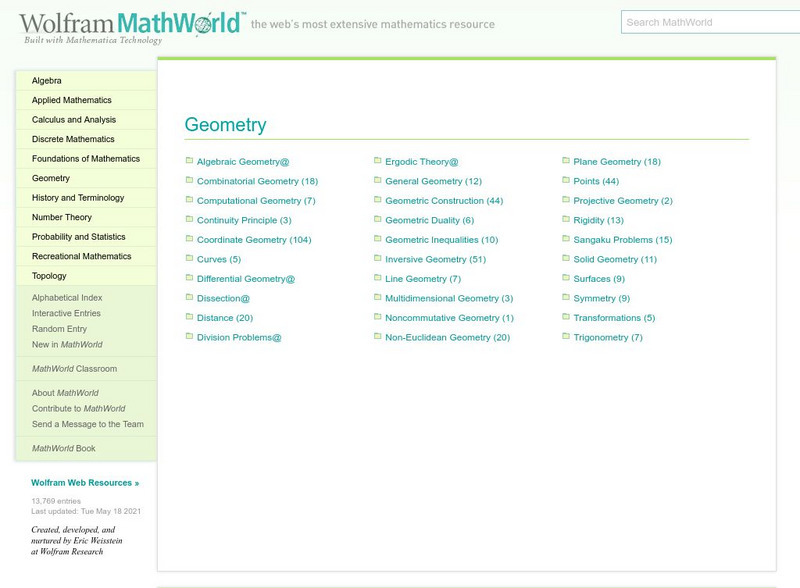
Task: Click folder icon beside Differential Geometry@
Action: pyautogui.click(x=189, y=278)
